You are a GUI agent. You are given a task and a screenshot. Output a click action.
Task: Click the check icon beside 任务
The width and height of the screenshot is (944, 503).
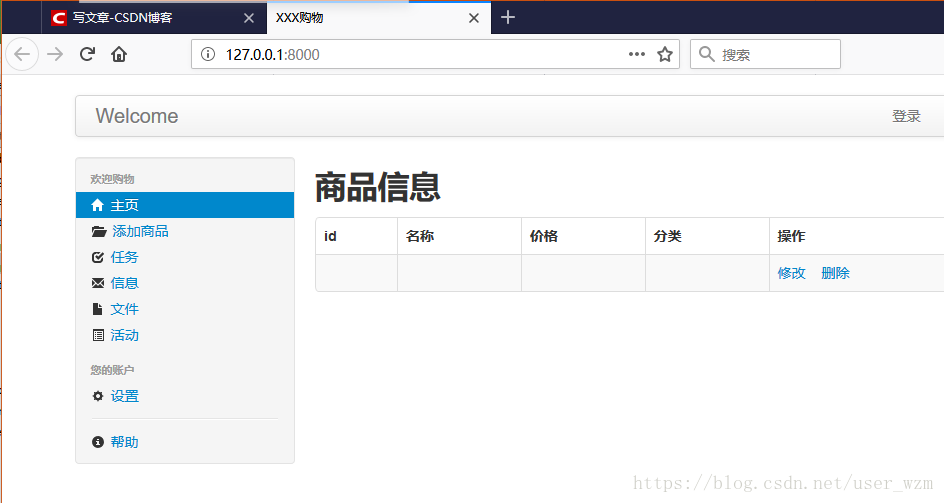[98, 257]
